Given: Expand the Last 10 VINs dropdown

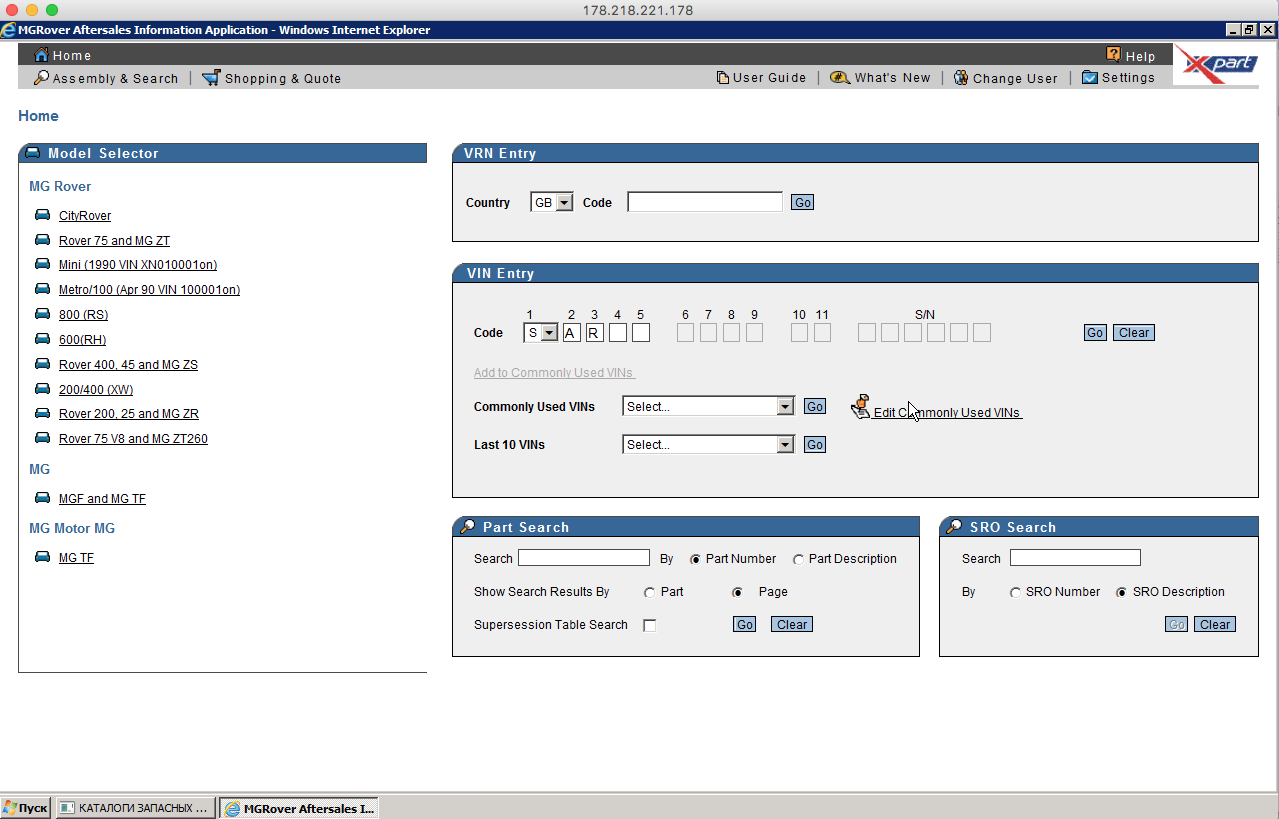Looking at the screenshot, I should (785, 445).
